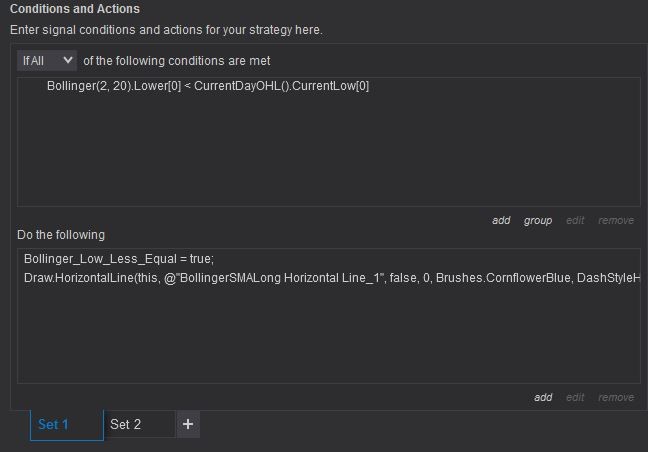Click empty space in the conditions list

click(x=328, y=150)
